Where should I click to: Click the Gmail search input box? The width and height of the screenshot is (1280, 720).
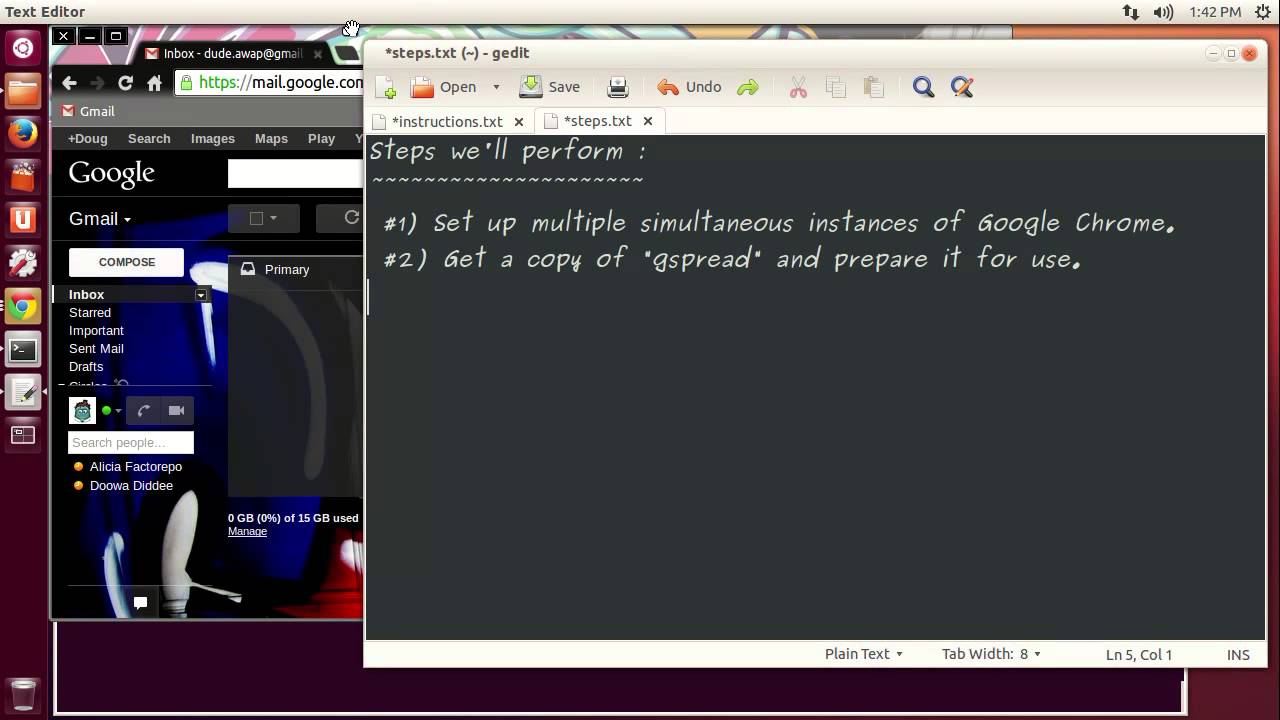coord(295,173)
